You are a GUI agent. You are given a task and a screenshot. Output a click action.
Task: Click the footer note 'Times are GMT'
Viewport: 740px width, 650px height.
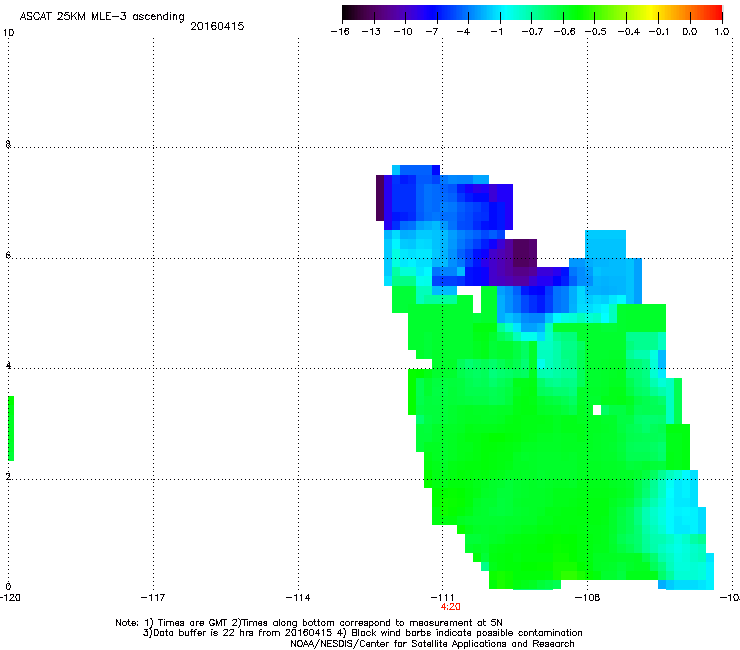point(193,623)
